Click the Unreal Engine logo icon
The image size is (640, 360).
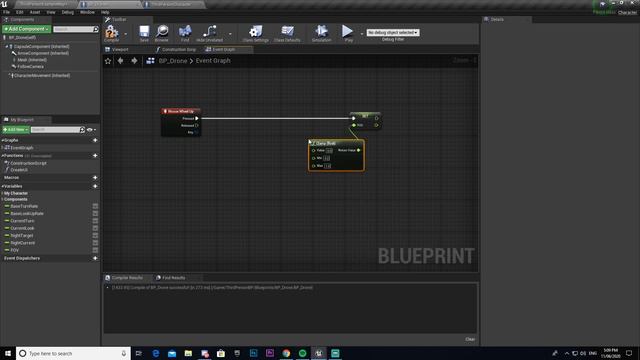click(x=4, y=4)
